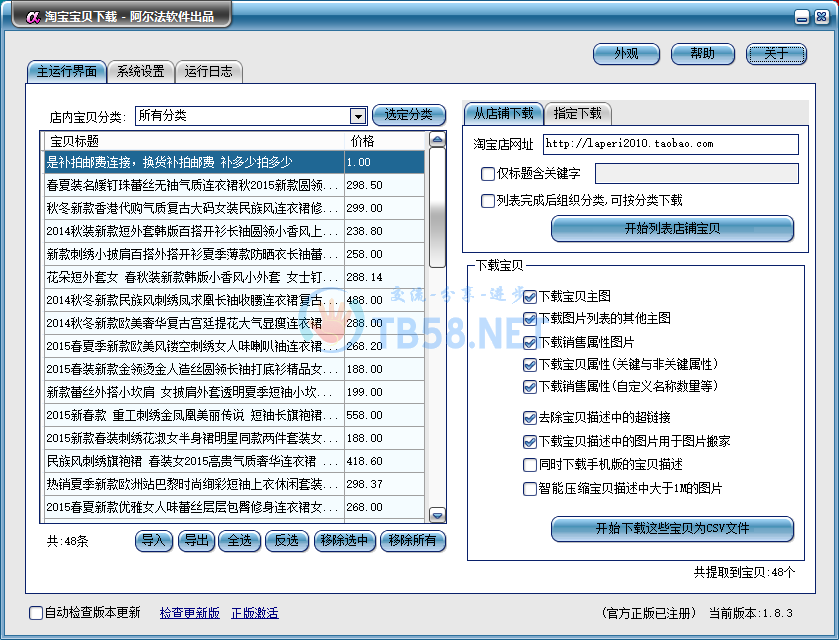Image resolution: width=839 pixels, height=640 pixels.
Task: Click the 全选 select all button
Action: tap(239, 541)
